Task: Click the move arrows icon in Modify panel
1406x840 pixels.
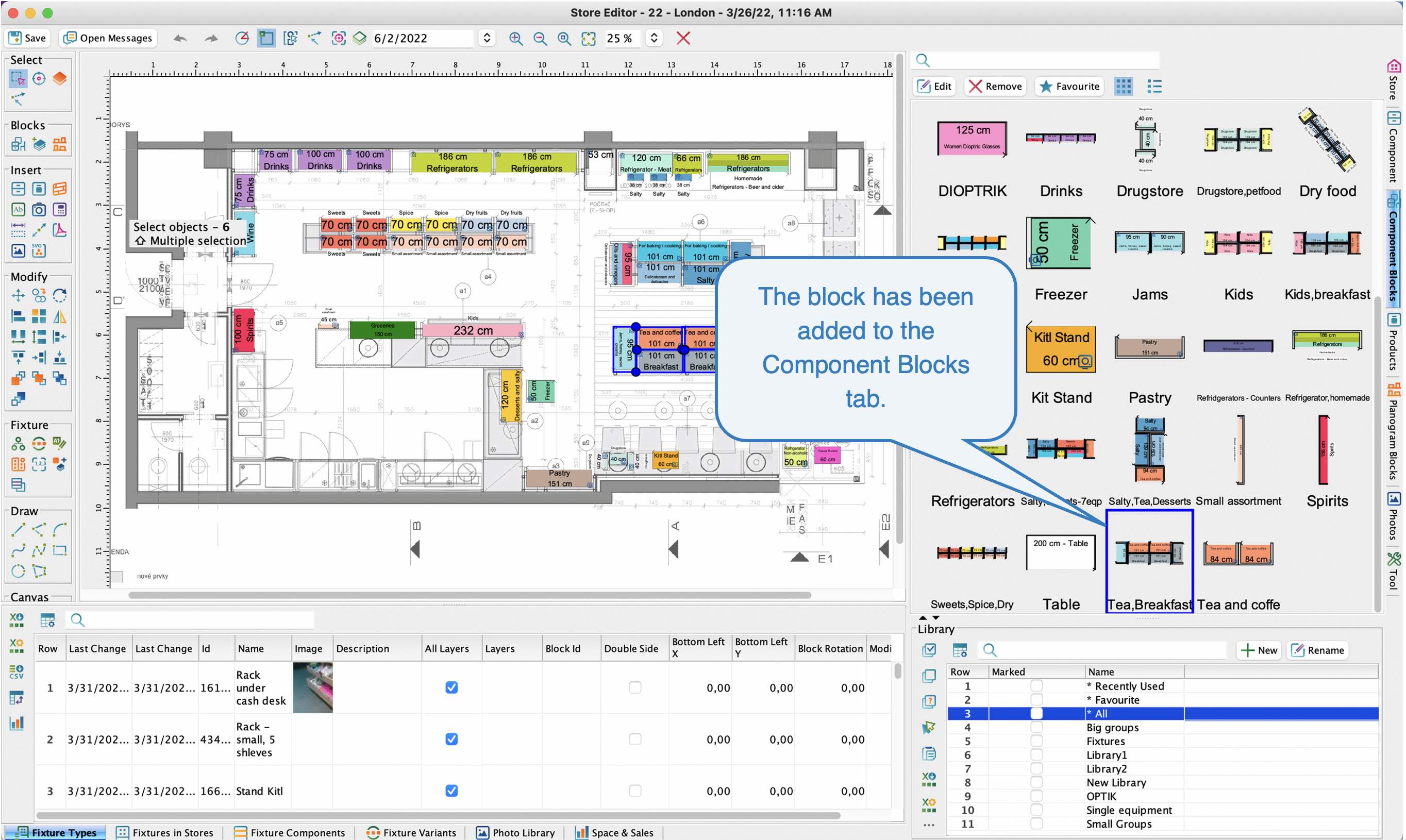Action: tap(18, 295)
